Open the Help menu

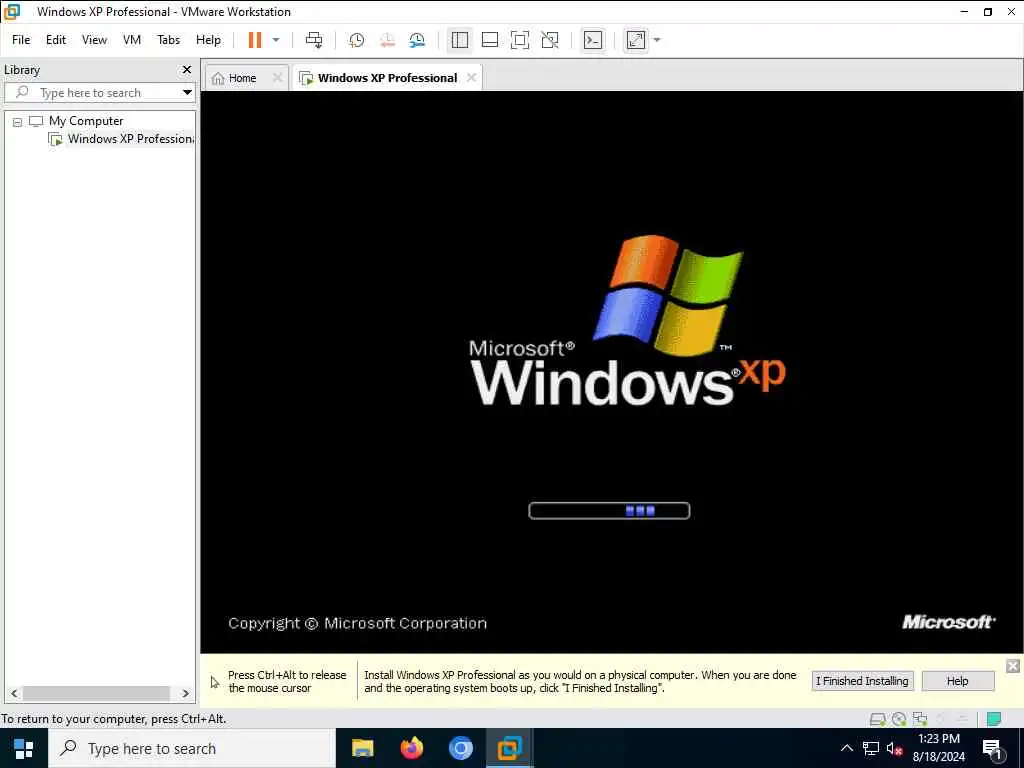(x=208, y=40)
